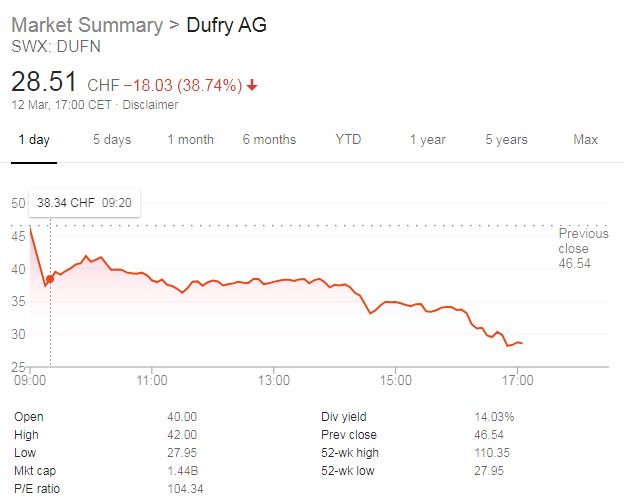Click the Dufry AG title
624x502 pixels.
(226, 25)
